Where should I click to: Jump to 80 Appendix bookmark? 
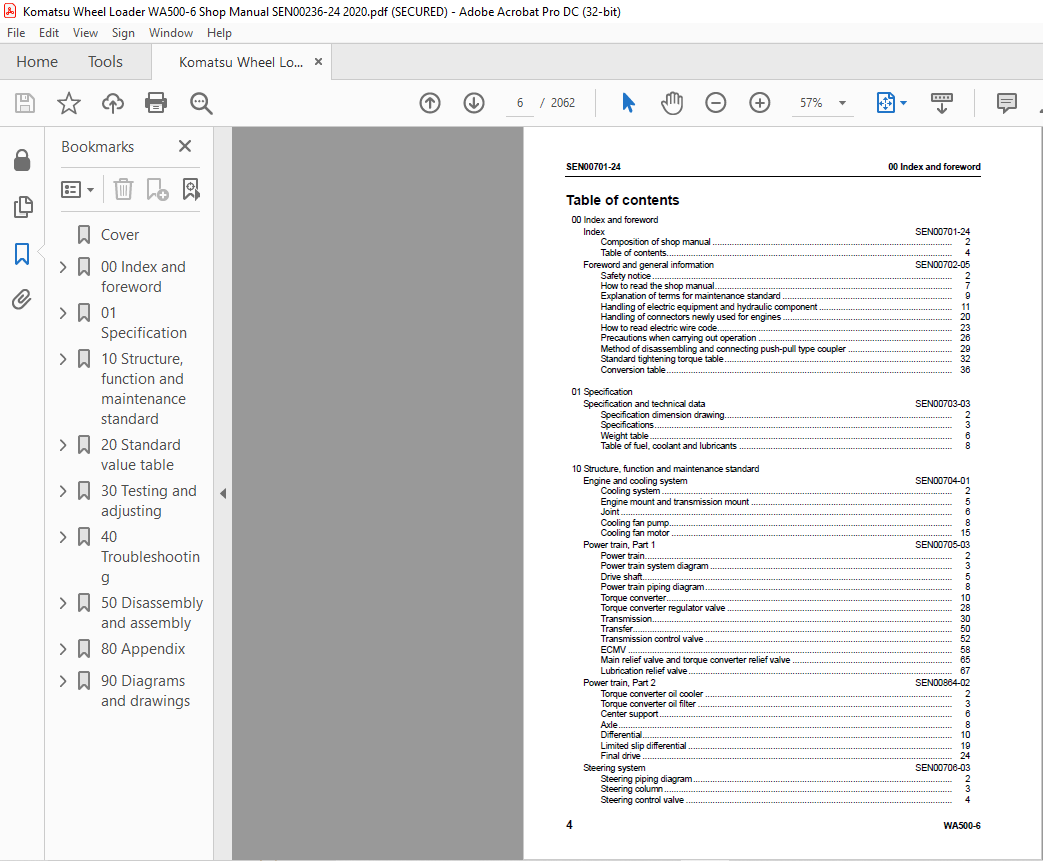coord(143,649)
